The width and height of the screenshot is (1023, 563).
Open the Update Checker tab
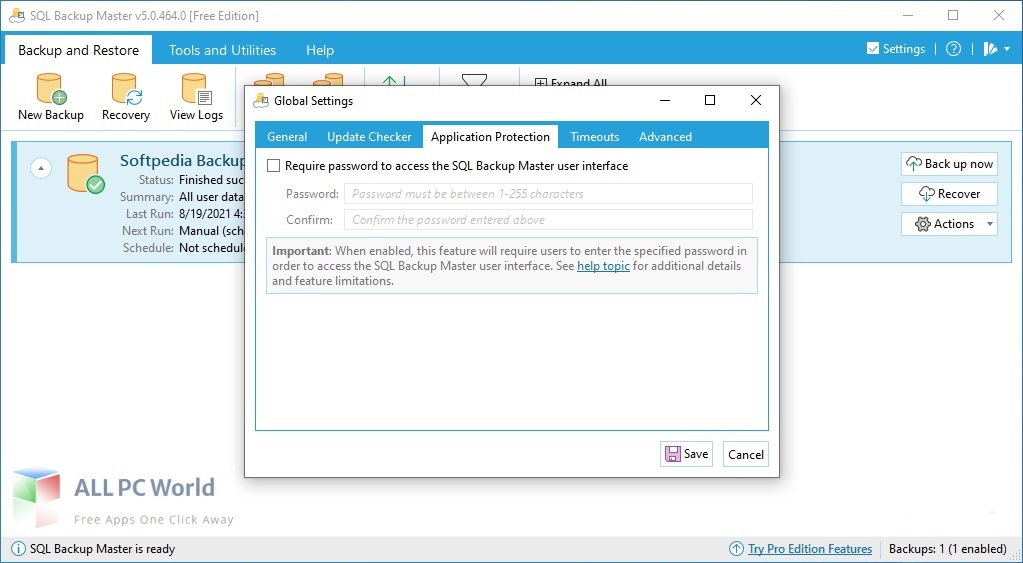[x=369, y=137]
